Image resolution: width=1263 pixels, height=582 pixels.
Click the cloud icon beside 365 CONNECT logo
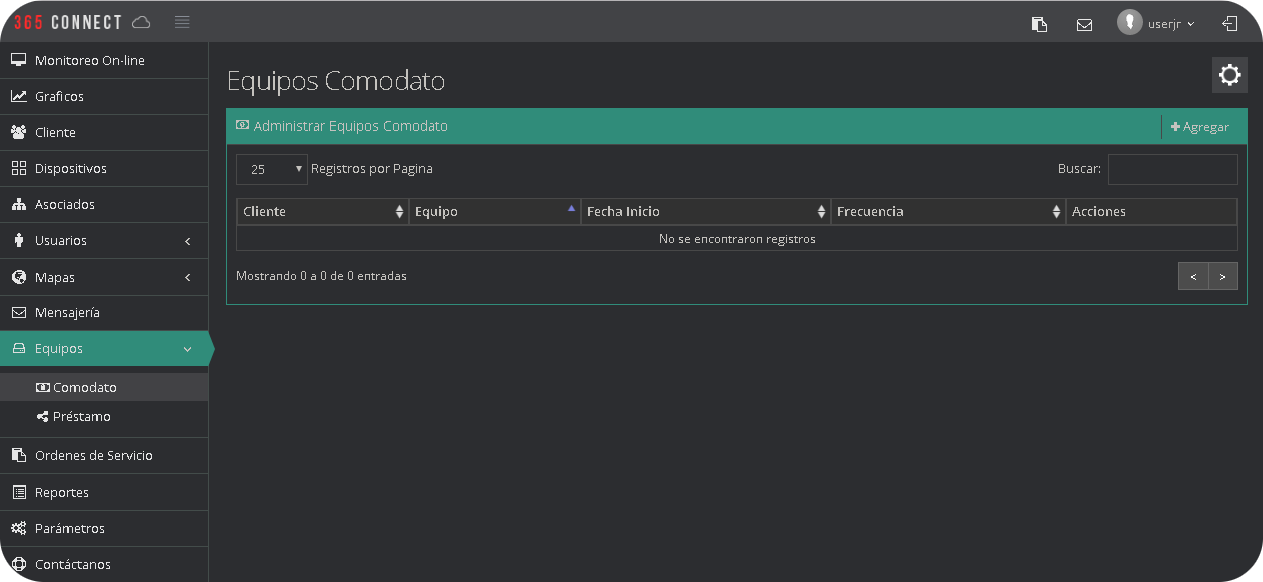141,21
